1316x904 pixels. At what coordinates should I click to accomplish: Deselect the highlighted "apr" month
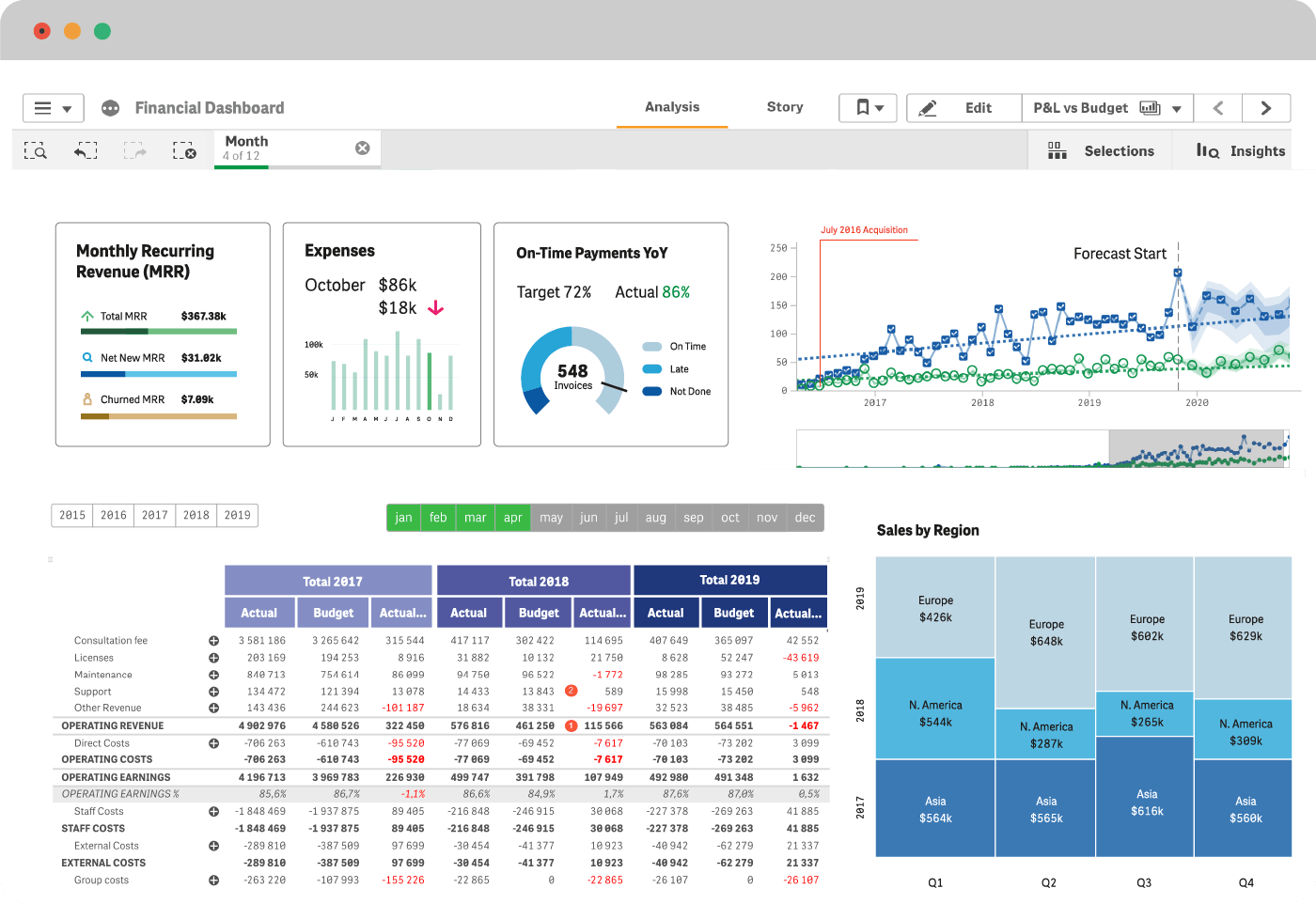coord(511,517)
